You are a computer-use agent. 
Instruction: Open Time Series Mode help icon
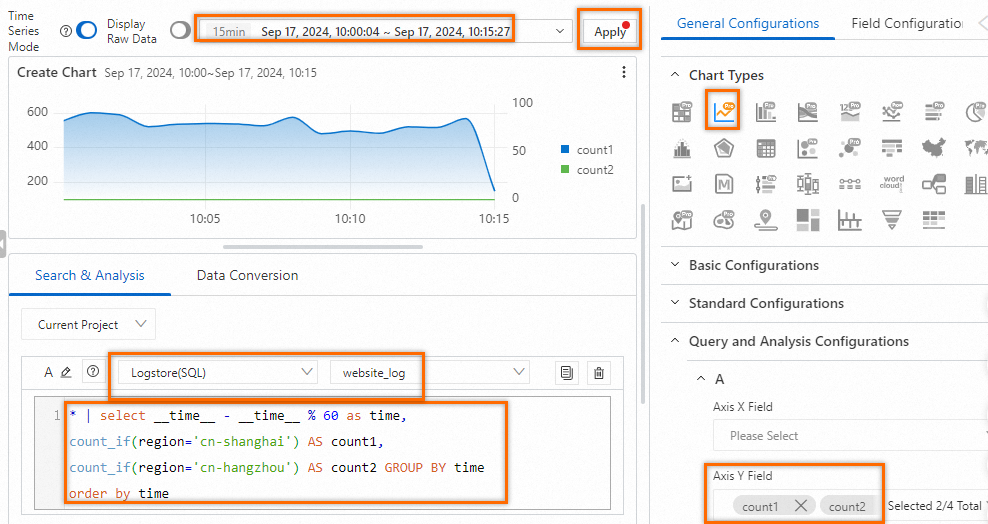66,31
